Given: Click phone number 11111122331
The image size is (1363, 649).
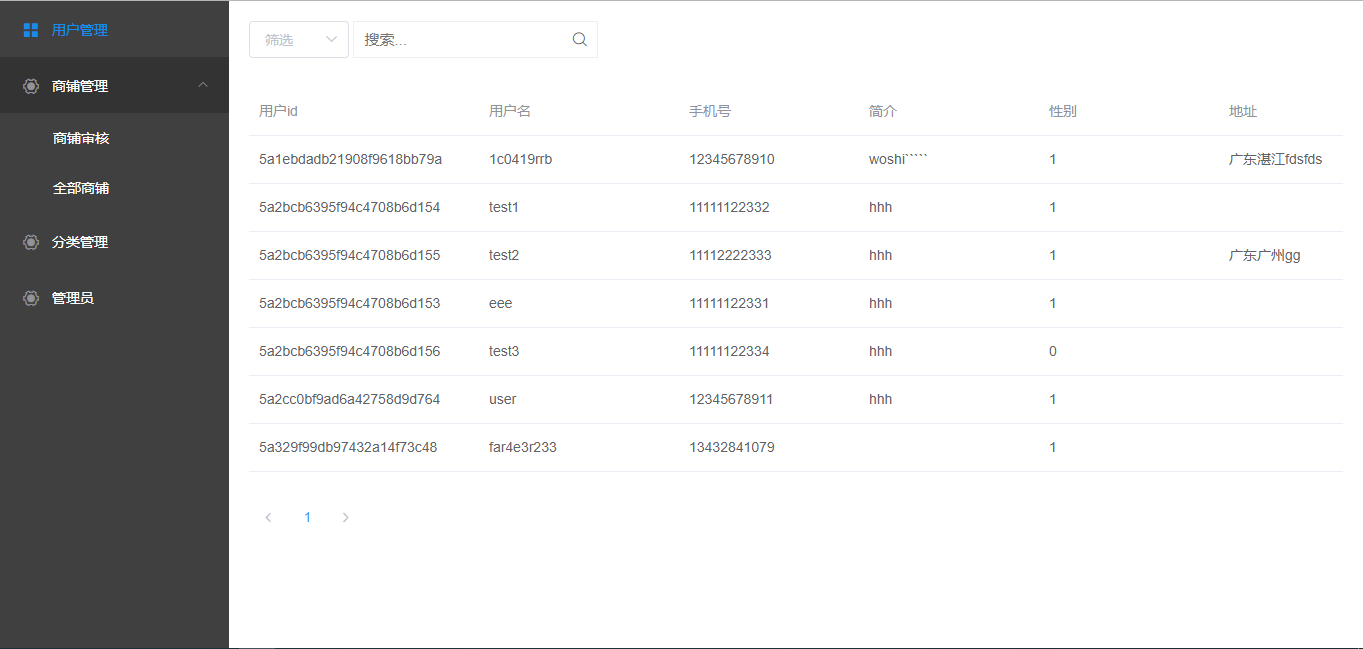Looking at the screenshot, I should [729, 303].
